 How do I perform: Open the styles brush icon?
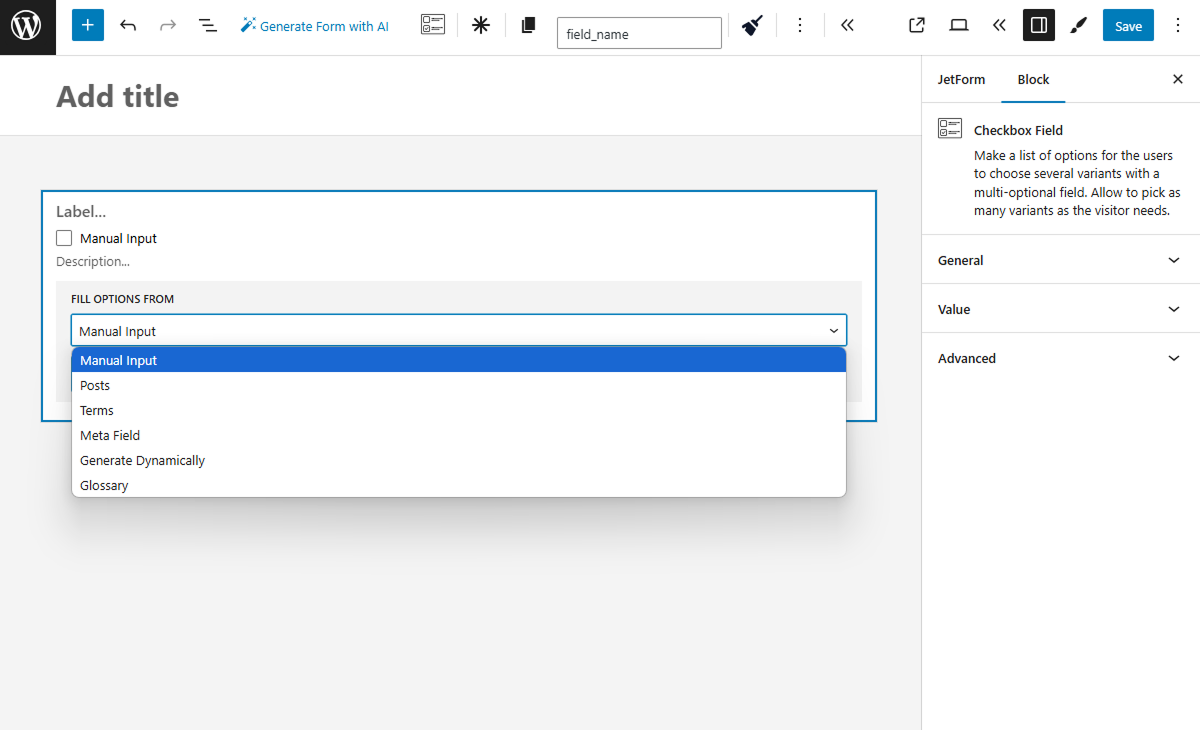coord(1078,25)
